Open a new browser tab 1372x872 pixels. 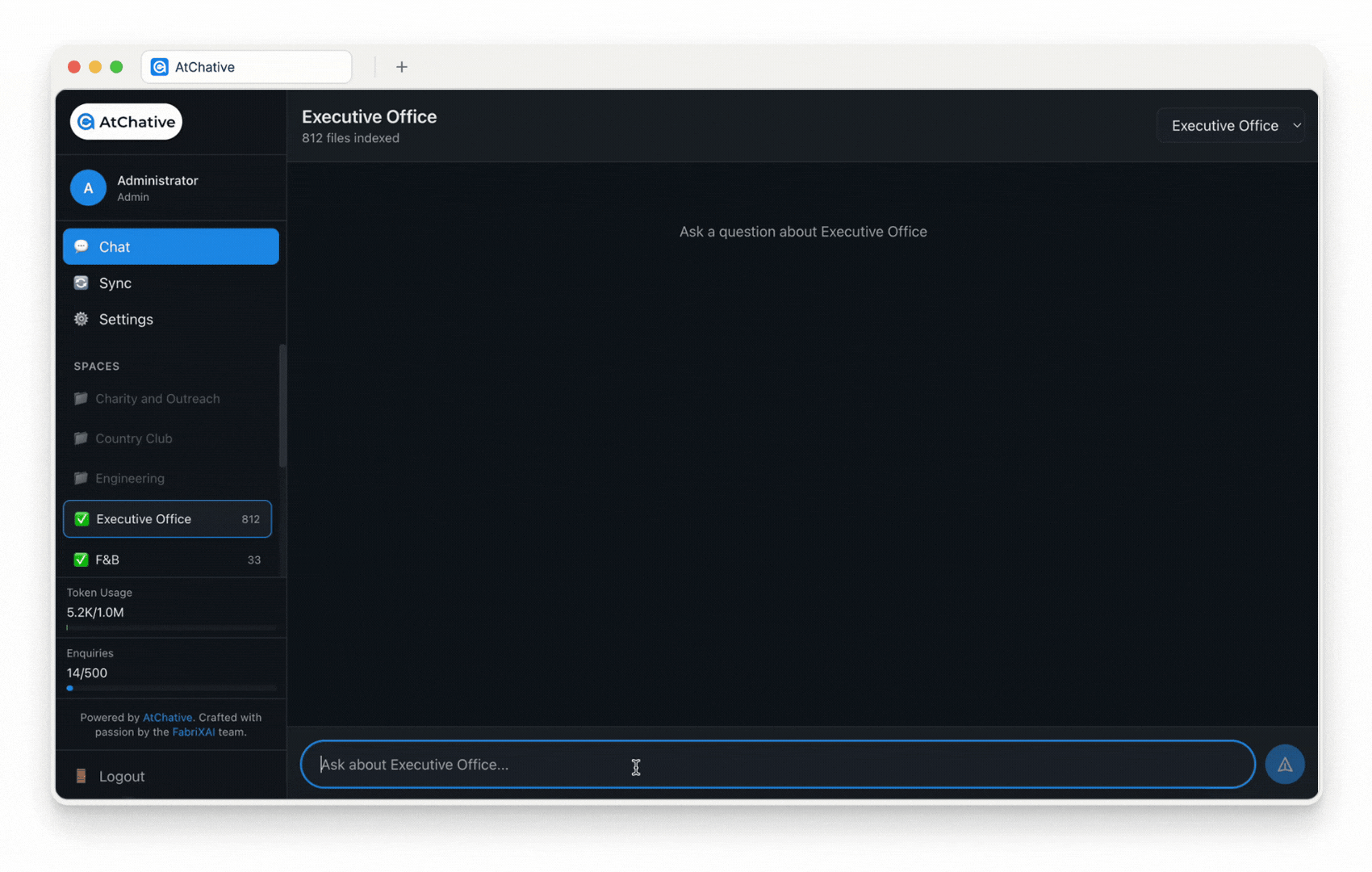[x=401, y=67]
